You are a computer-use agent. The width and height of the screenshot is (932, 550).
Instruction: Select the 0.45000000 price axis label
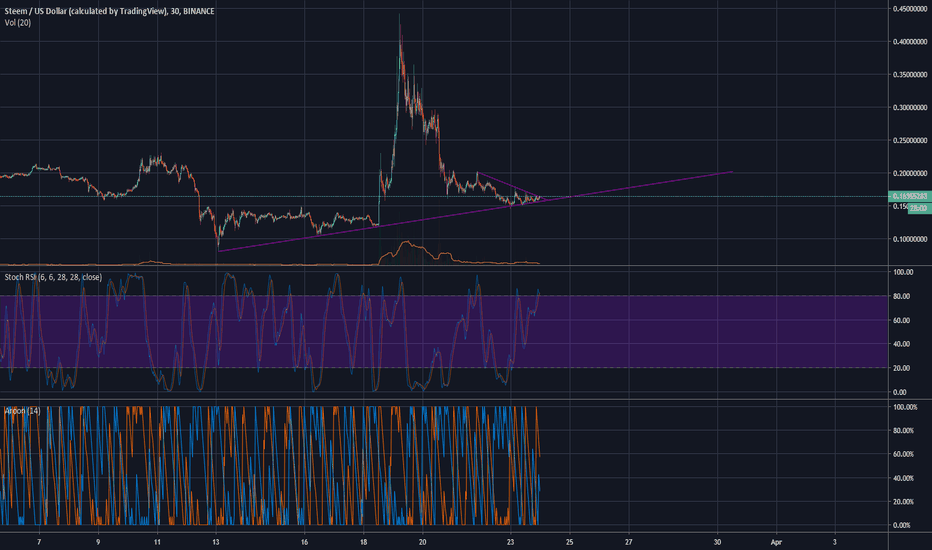(x=909, y=9)
